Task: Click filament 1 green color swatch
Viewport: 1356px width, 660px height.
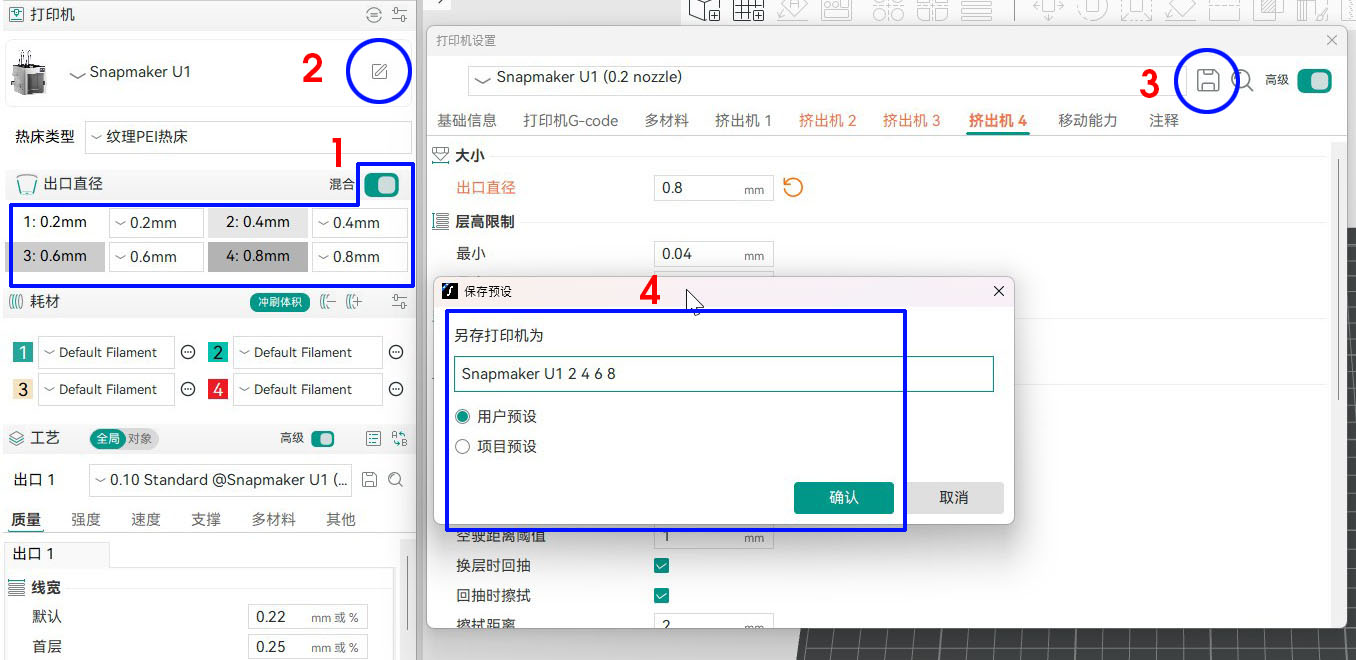Action: (x=23, y=352)
